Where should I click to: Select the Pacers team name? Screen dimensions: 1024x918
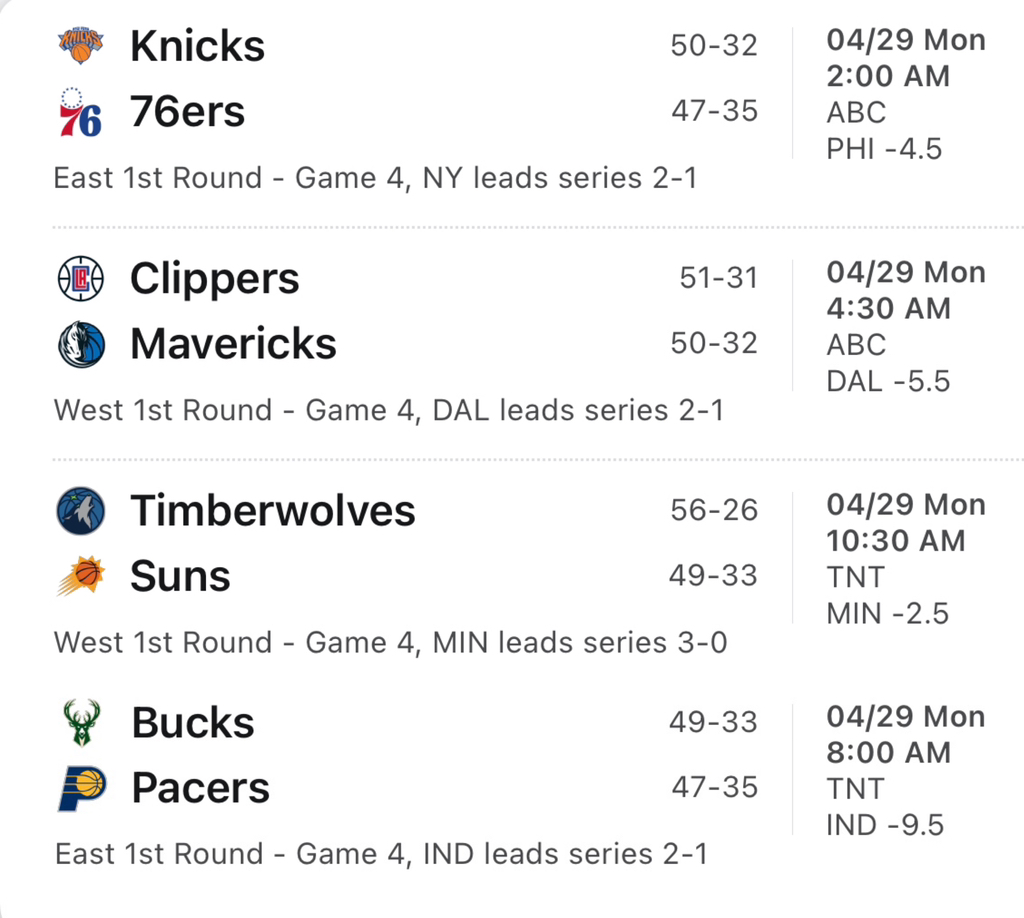(x=200, y=788)
